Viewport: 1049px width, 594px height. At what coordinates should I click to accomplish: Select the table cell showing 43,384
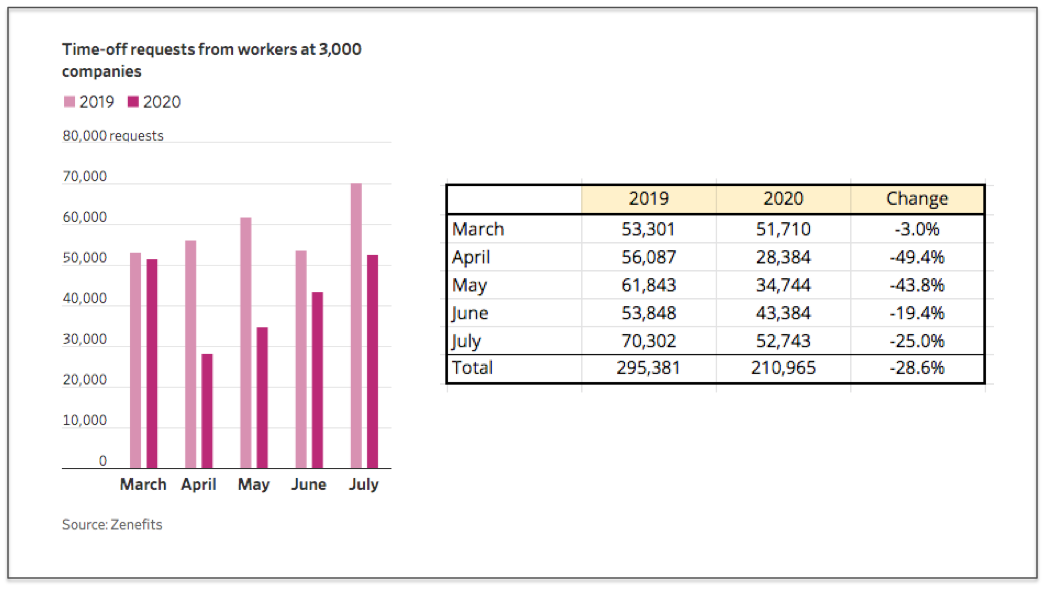point(783,313)
